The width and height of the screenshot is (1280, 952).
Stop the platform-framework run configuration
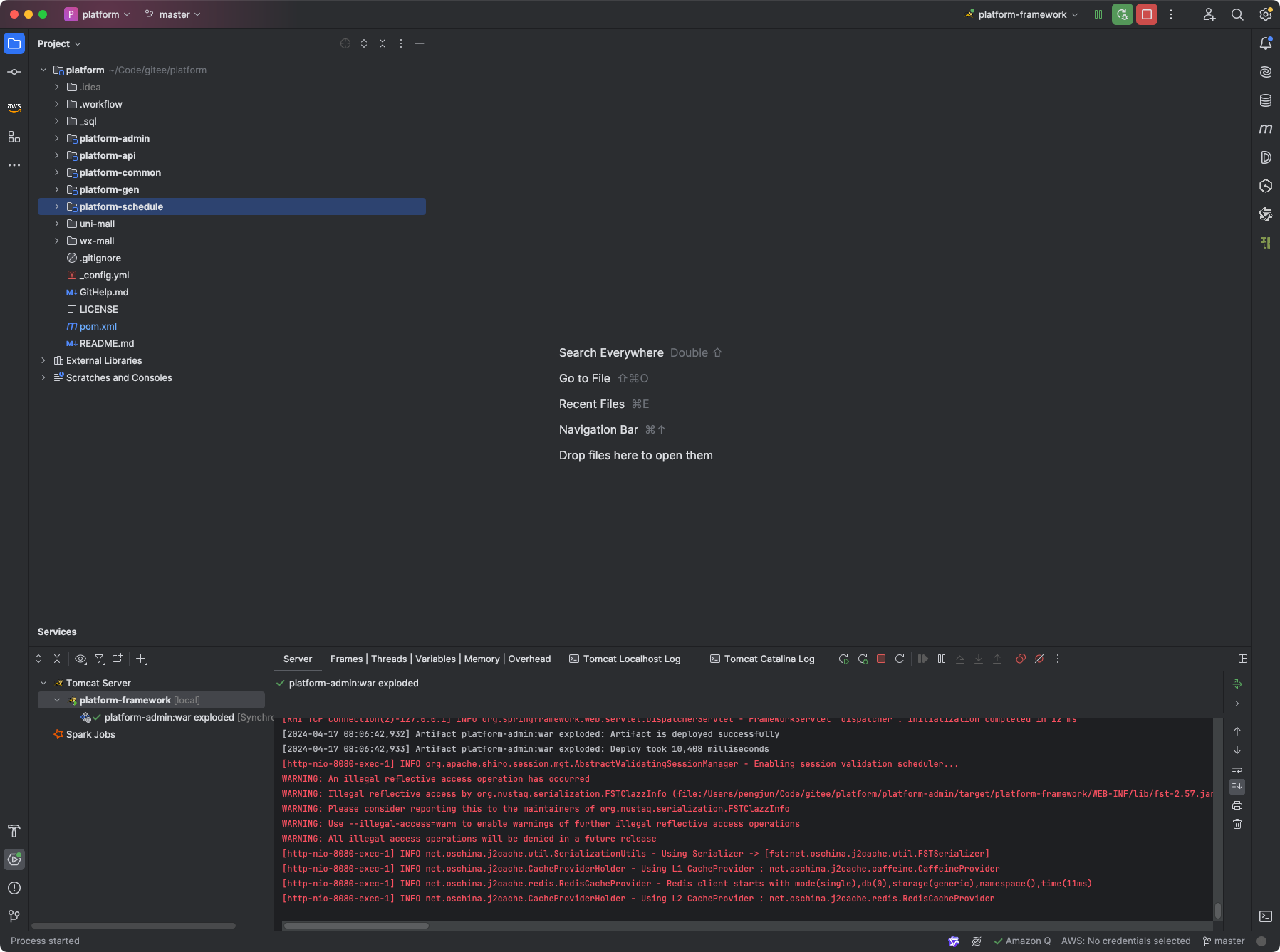click(1147, 14)
